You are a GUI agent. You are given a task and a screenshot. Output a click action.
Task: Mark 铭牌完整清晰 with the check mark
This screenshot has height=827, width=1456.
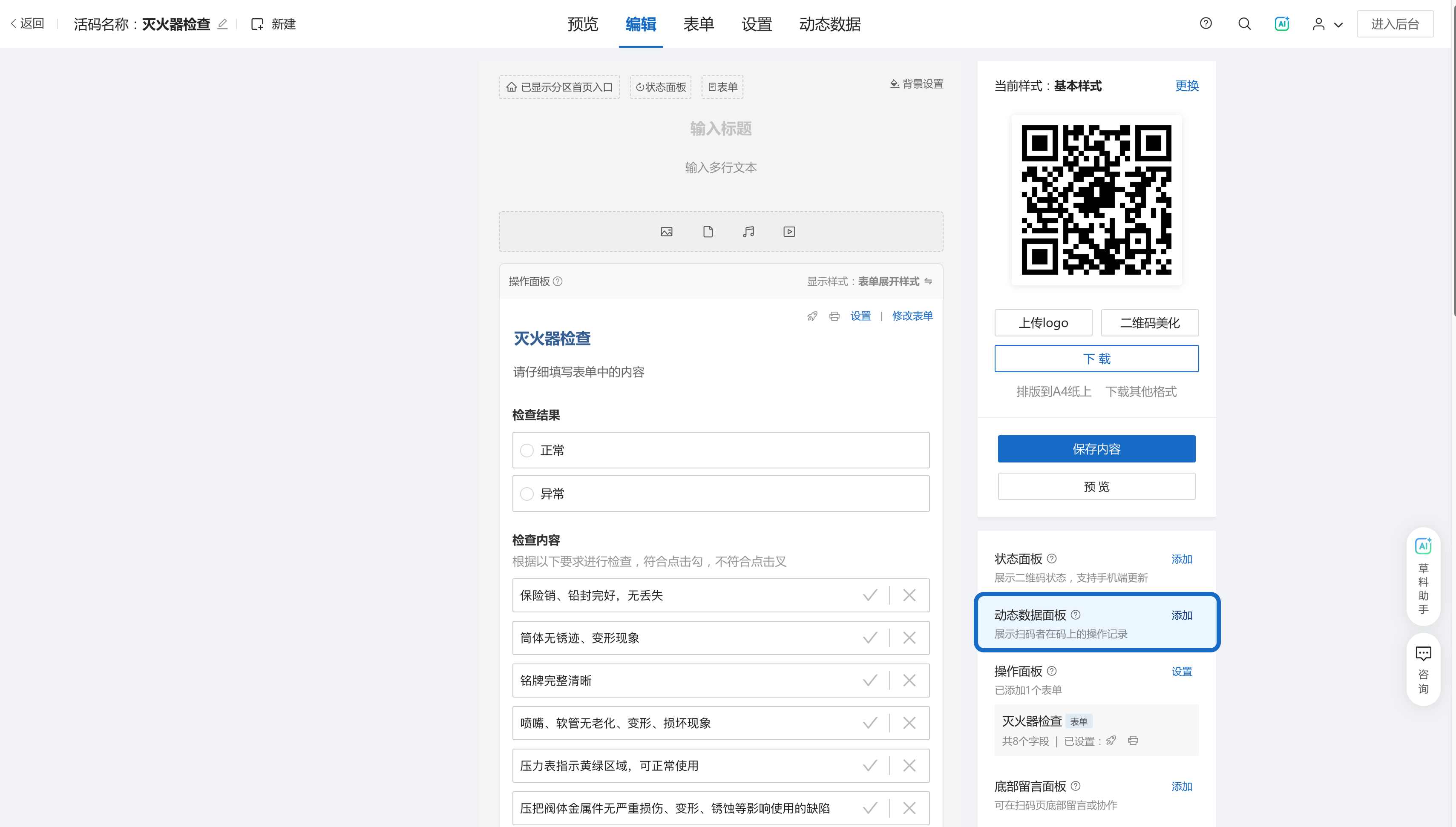pyautogui.click(x=870, y=681)
